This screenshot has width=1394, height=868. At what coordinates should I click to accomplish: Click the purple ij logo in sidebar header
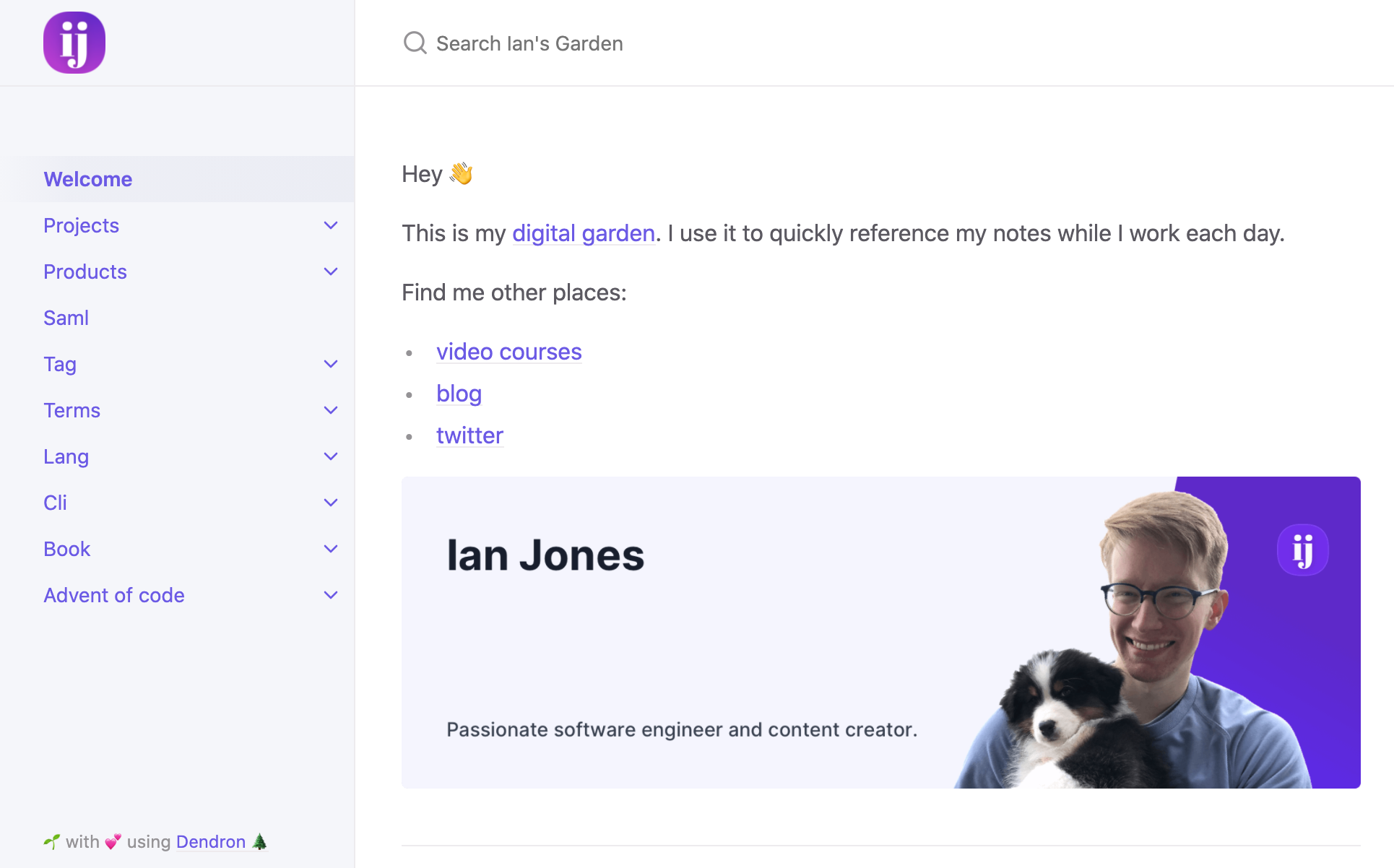(74, 43)
